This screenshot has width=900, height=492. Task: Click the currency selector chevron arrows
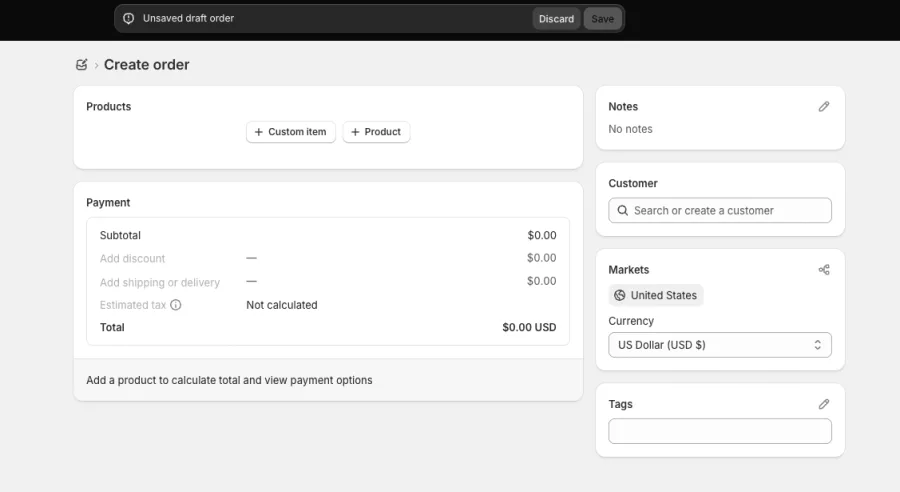point(817,345)
